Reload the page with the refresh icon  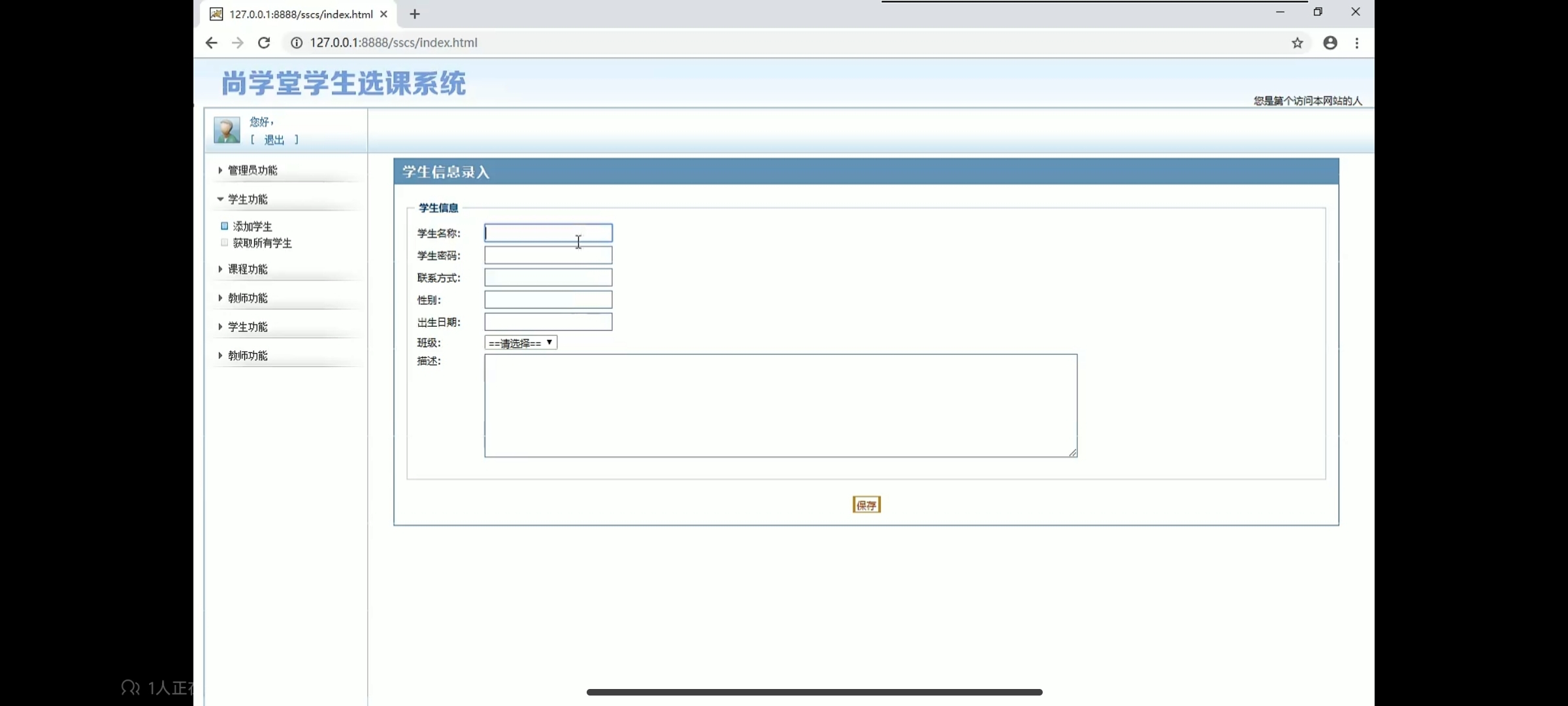(264, 42)
